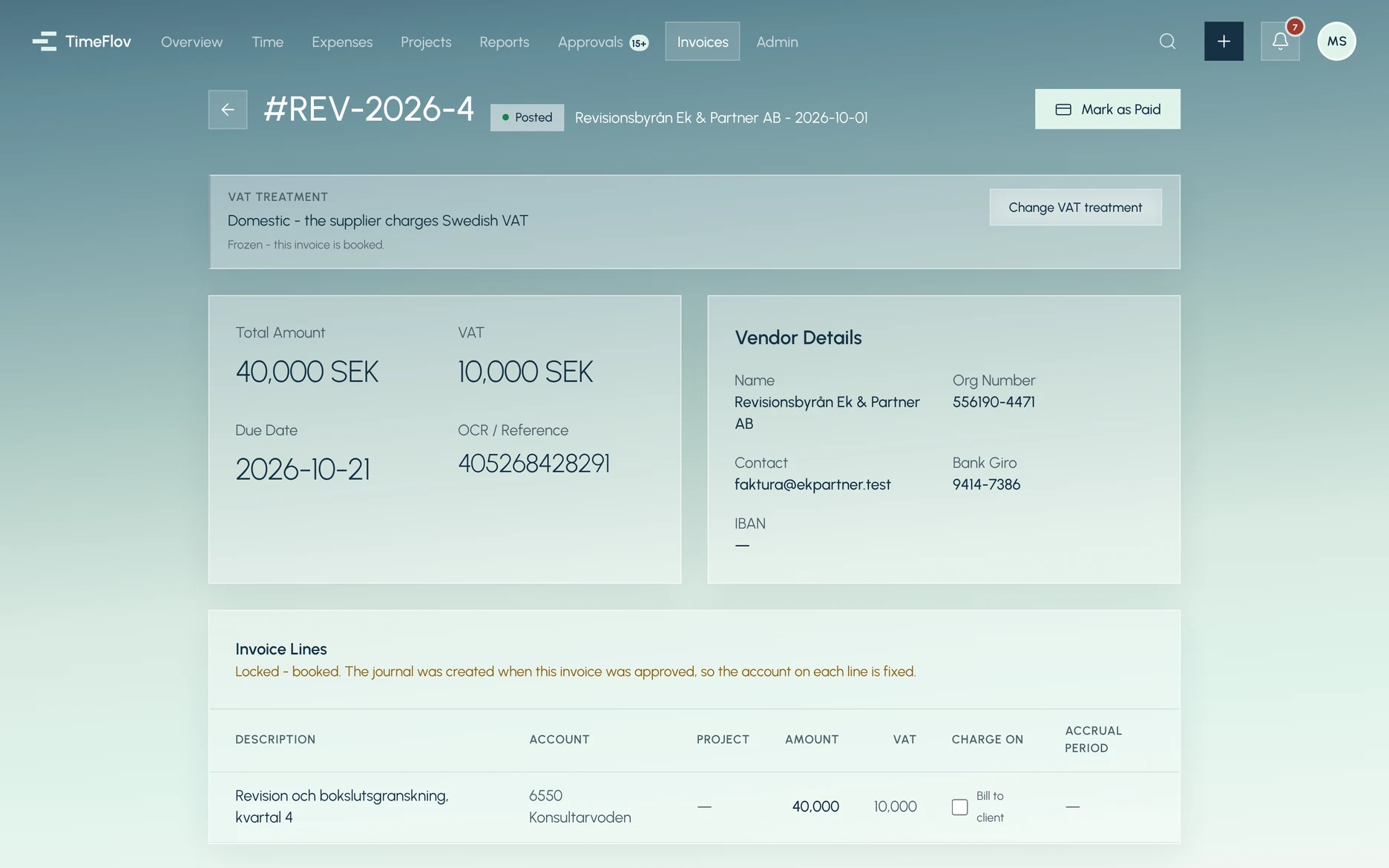Click the Mark as Paid button
The height and width of the screenshot is (868, 1389).
[x=1107, y=109]
